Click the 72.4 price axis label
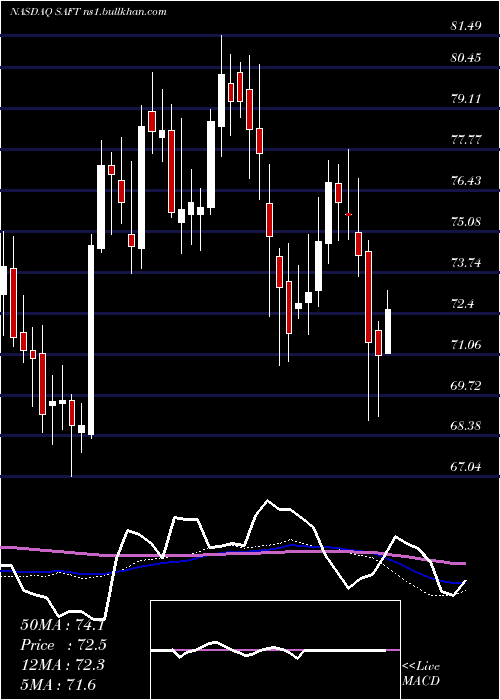The width and height of the screenshot is (500, 700). point(464,304)
